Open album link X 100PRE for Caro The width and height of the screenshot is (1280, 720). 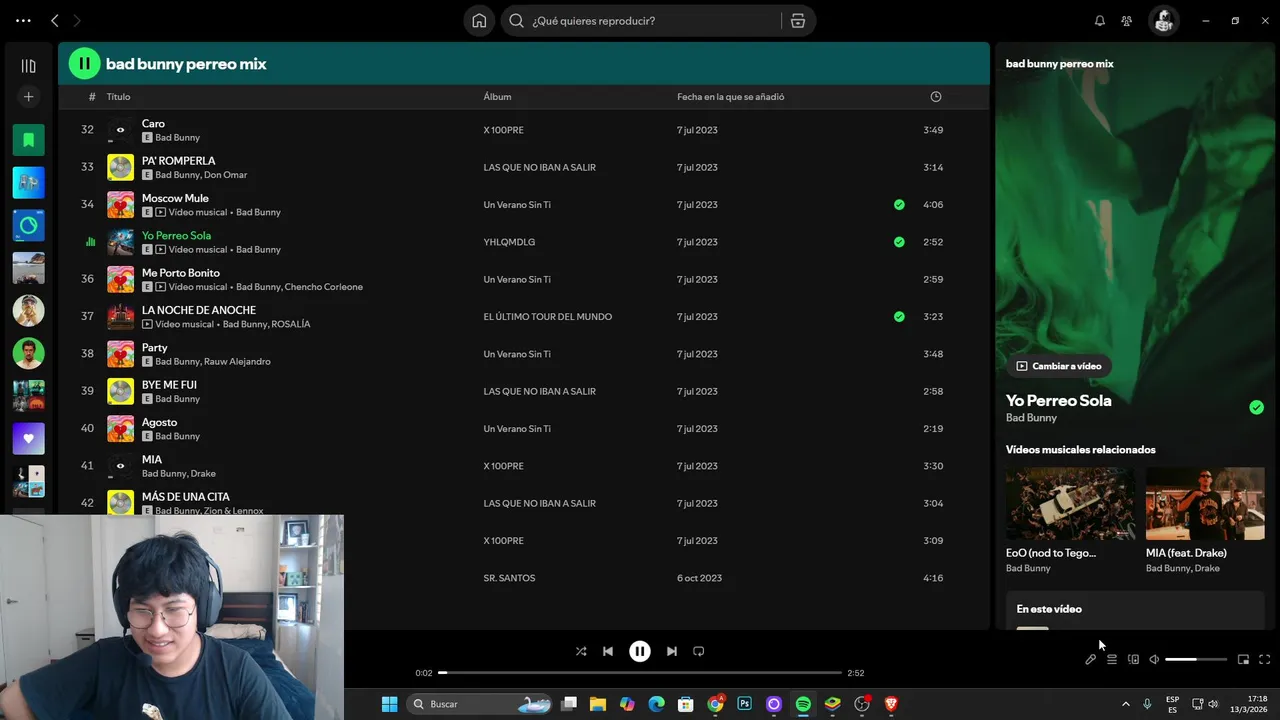pos(503,130)
